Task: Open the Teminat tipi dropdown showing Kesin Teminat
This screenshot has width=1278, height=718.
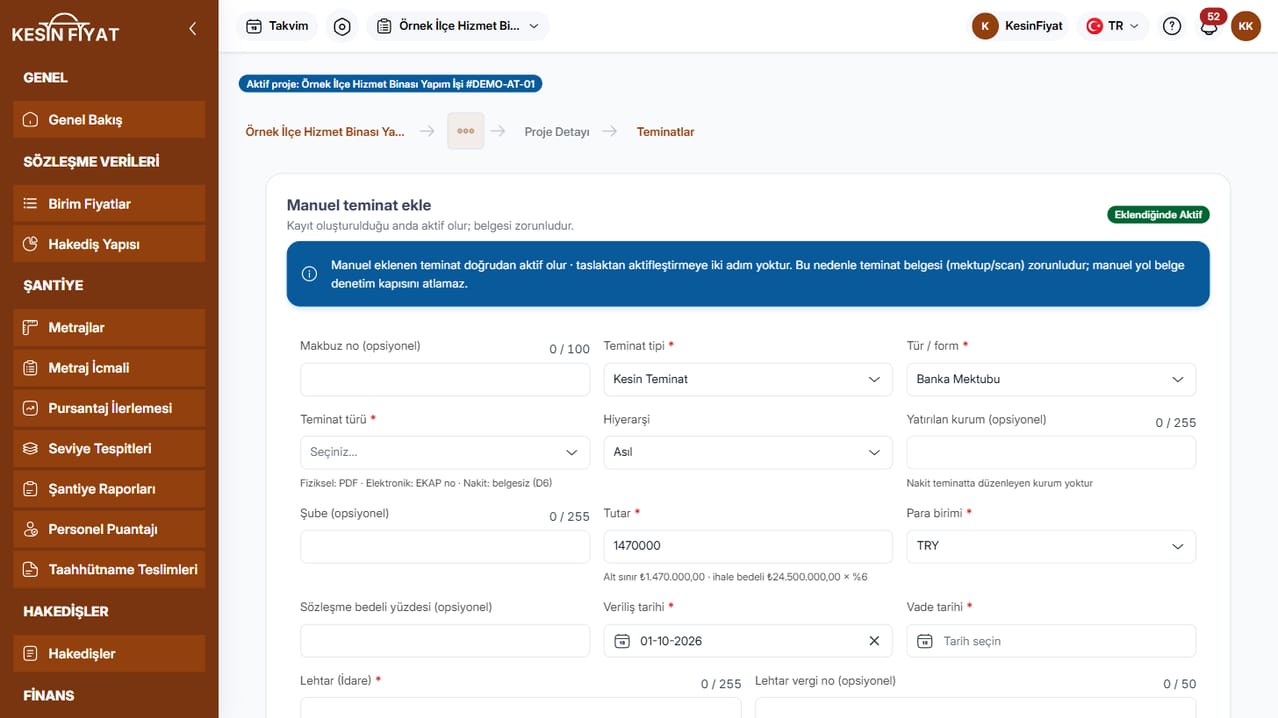Action: (748, 379)
